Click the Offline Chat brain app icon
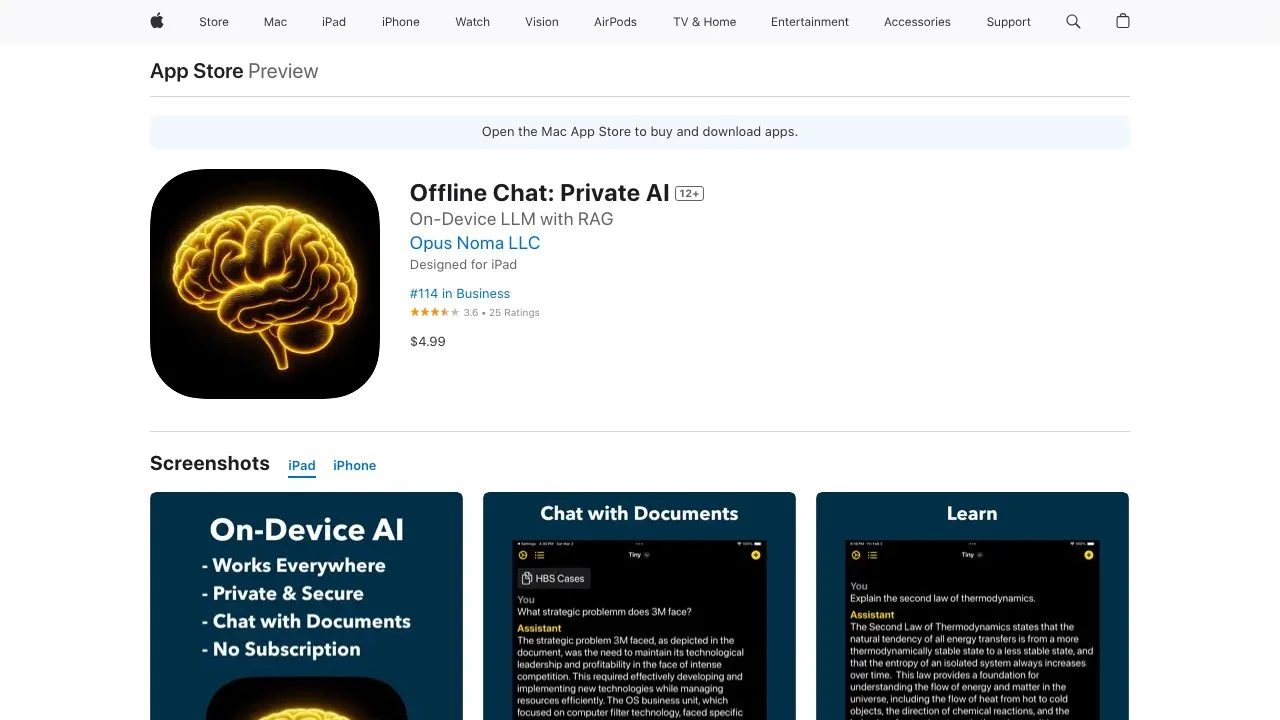Image resolution: width=1280 pixels, height=720 pixels. tap(265, 284)
